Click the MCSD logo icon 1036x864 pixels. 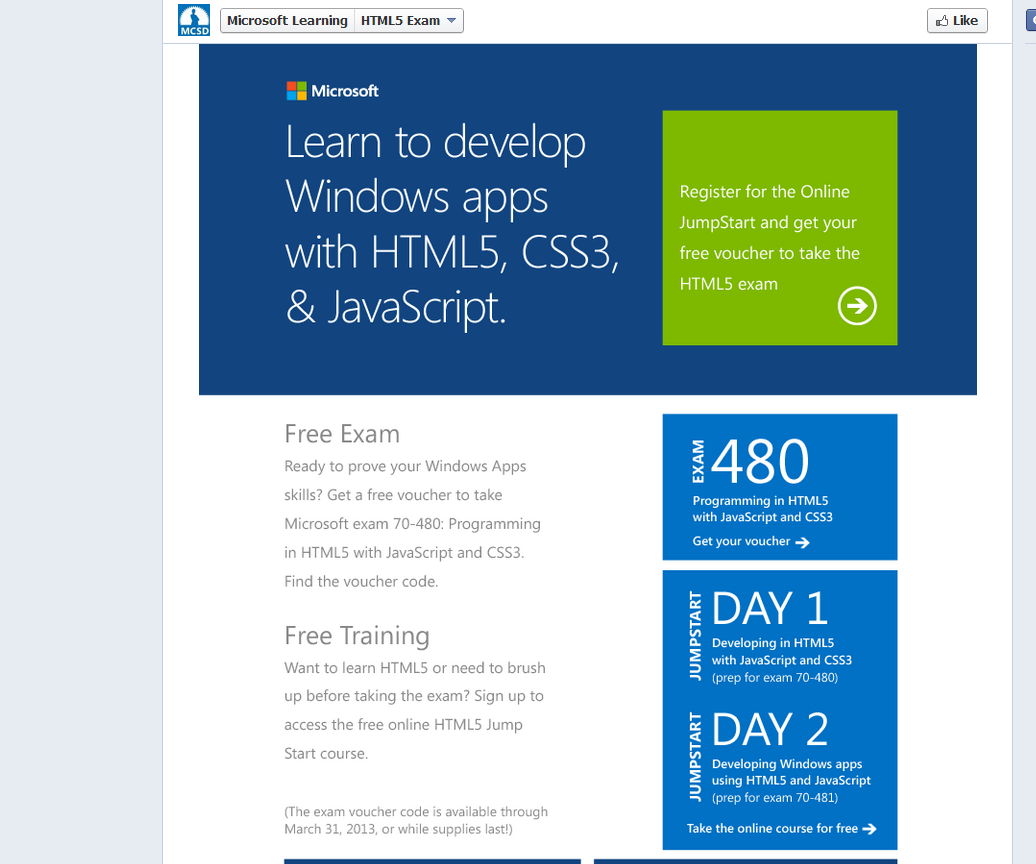(x=194, y=20)
